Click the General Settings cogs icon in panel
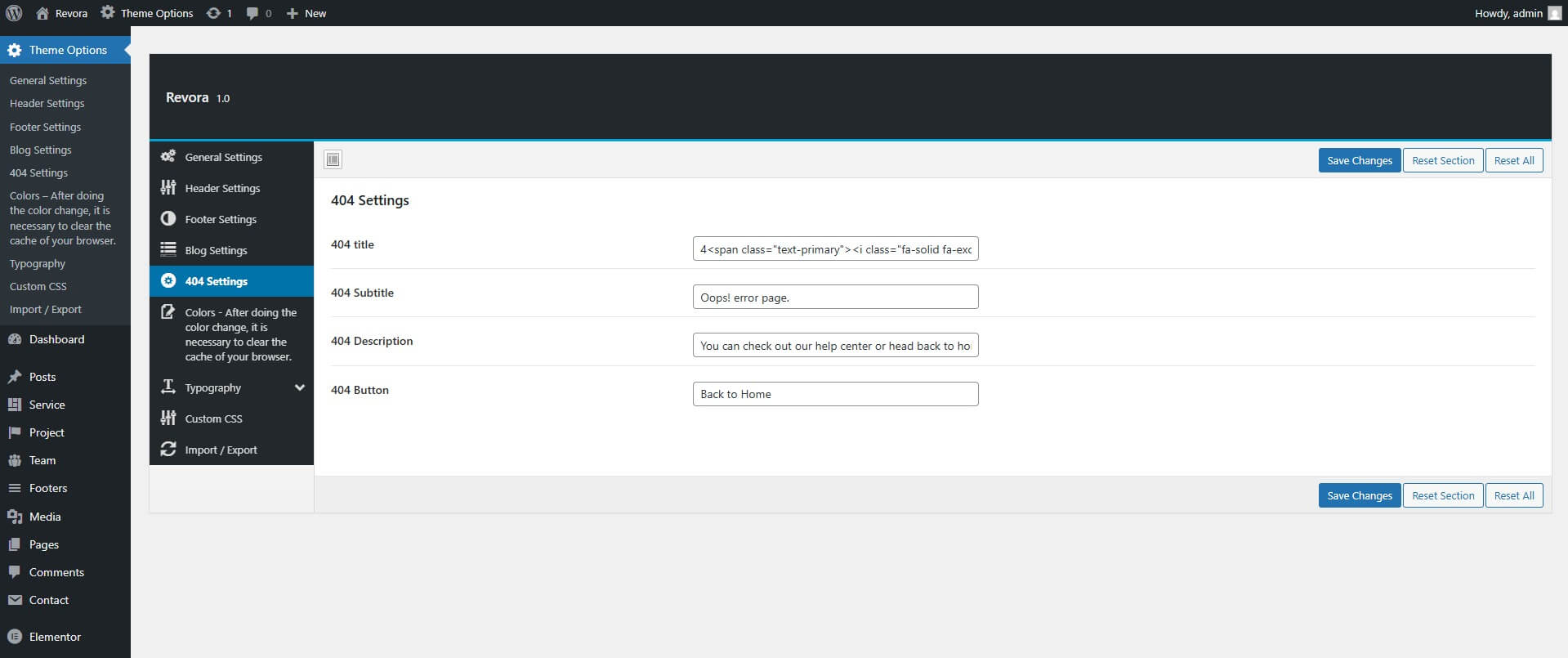Screen dimensions: 1568x658 168,156
